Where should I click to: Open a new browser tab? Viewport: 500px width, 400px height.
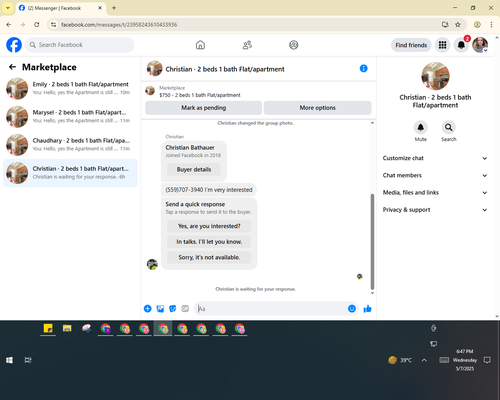pyautogui.click(x=114, y=8)
